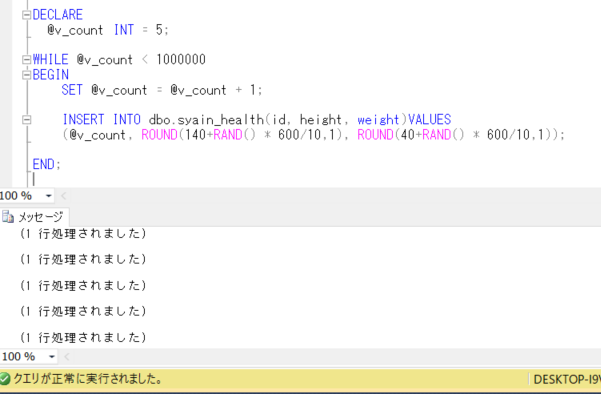Click the 1000000 loop limit value
The image size is (601, 394).
point(181,60)
